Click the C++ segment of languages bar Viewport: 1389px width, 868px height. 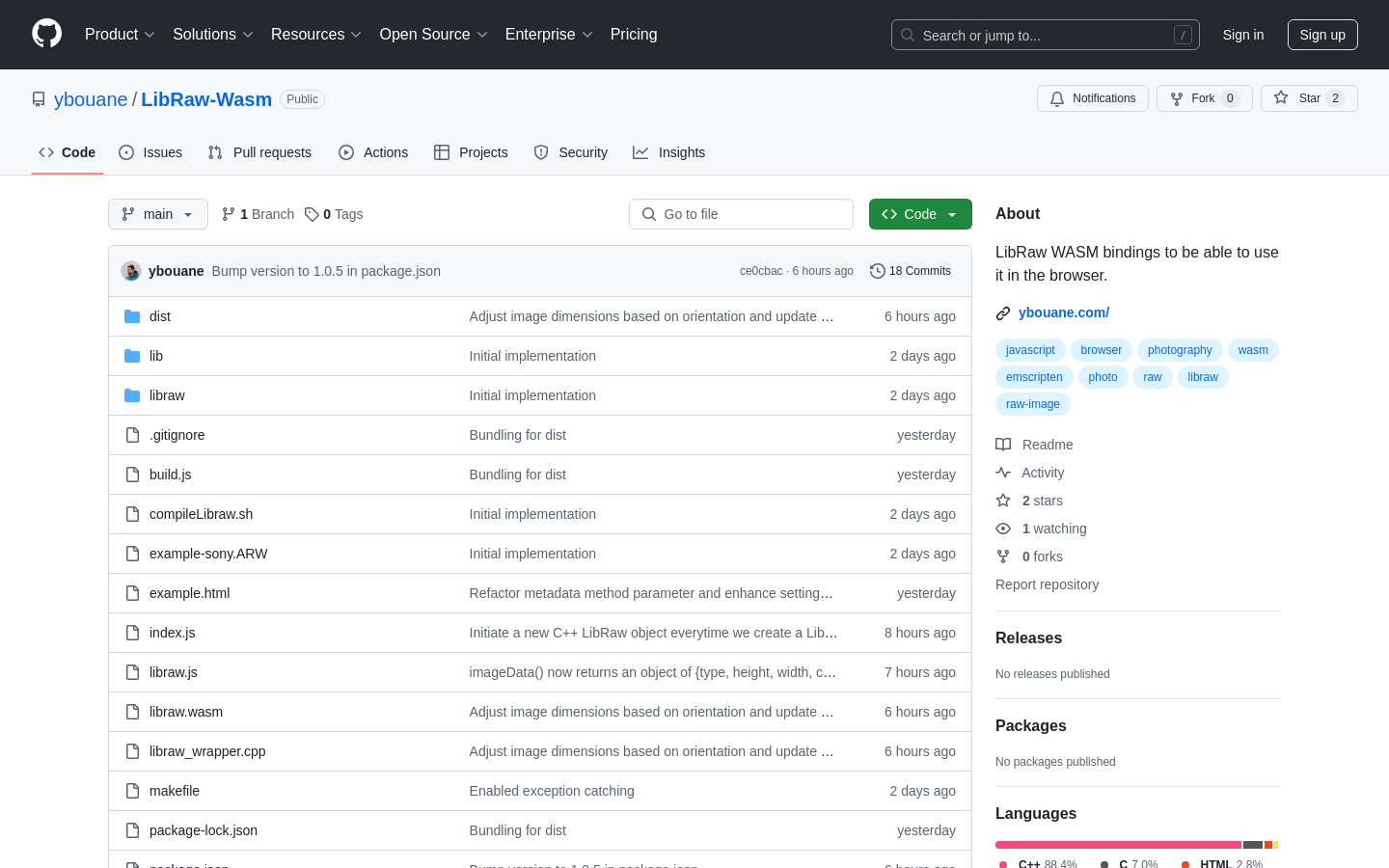1118,845
